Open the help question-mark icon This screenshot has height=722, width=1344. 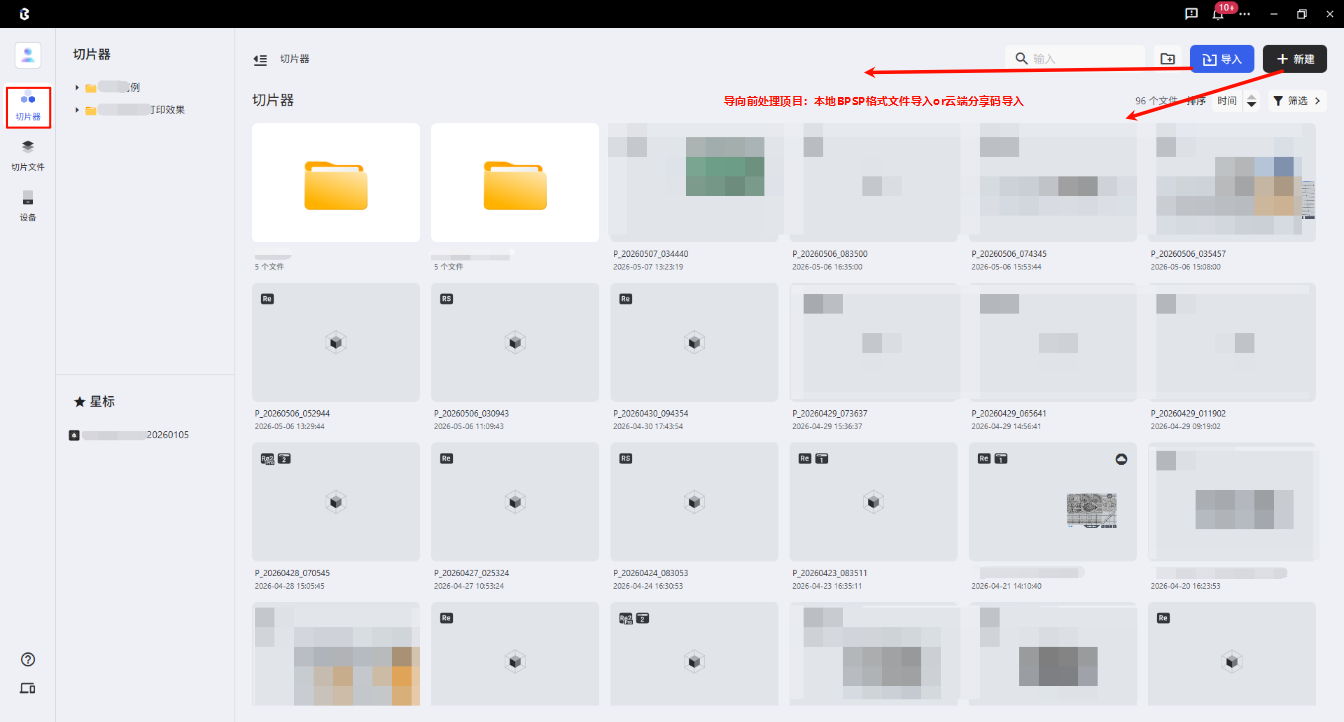(x=28, y=660)
